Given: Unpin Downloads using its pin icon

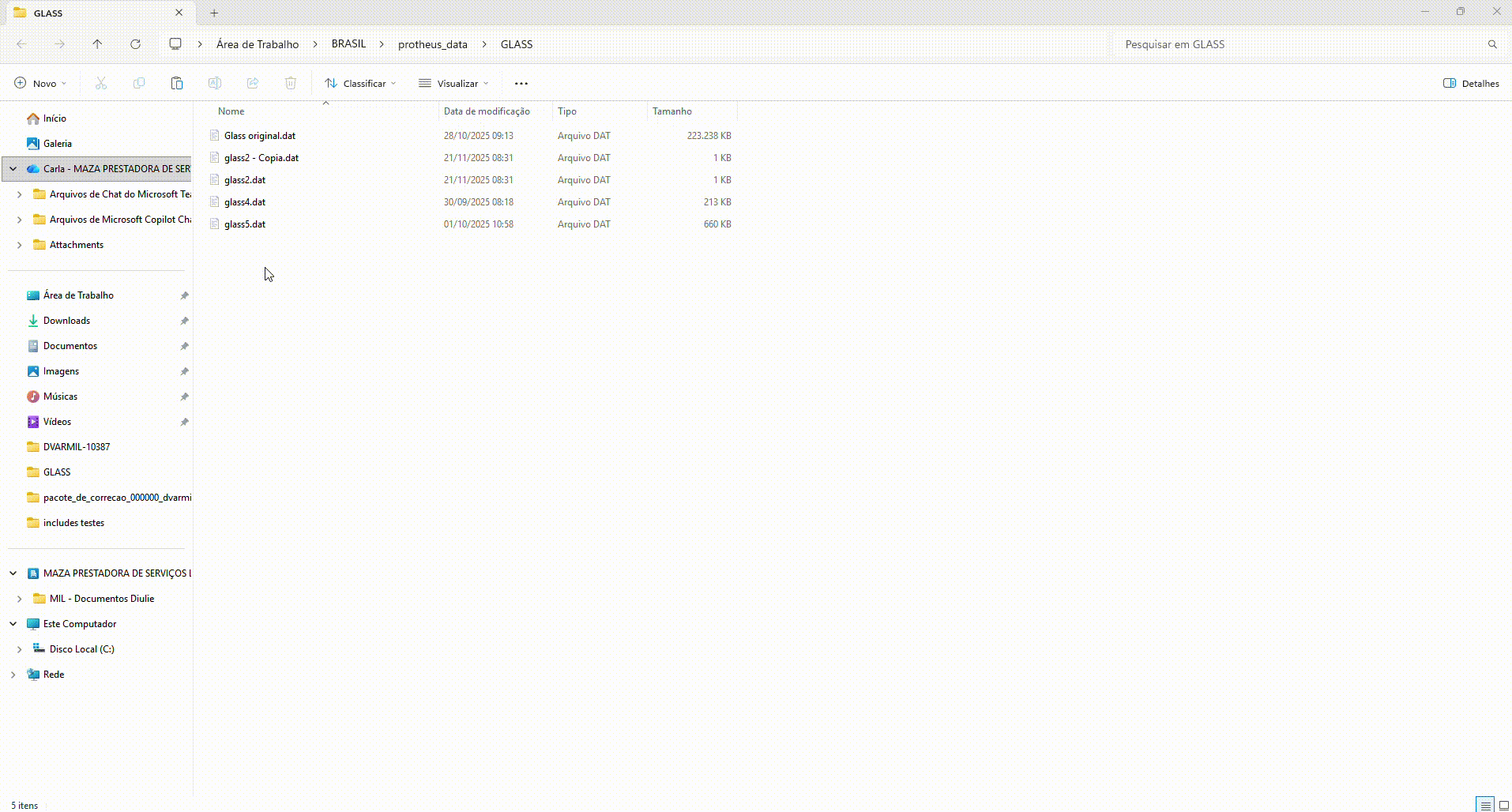Looking at the screenshot, I should tap(184, 321).
